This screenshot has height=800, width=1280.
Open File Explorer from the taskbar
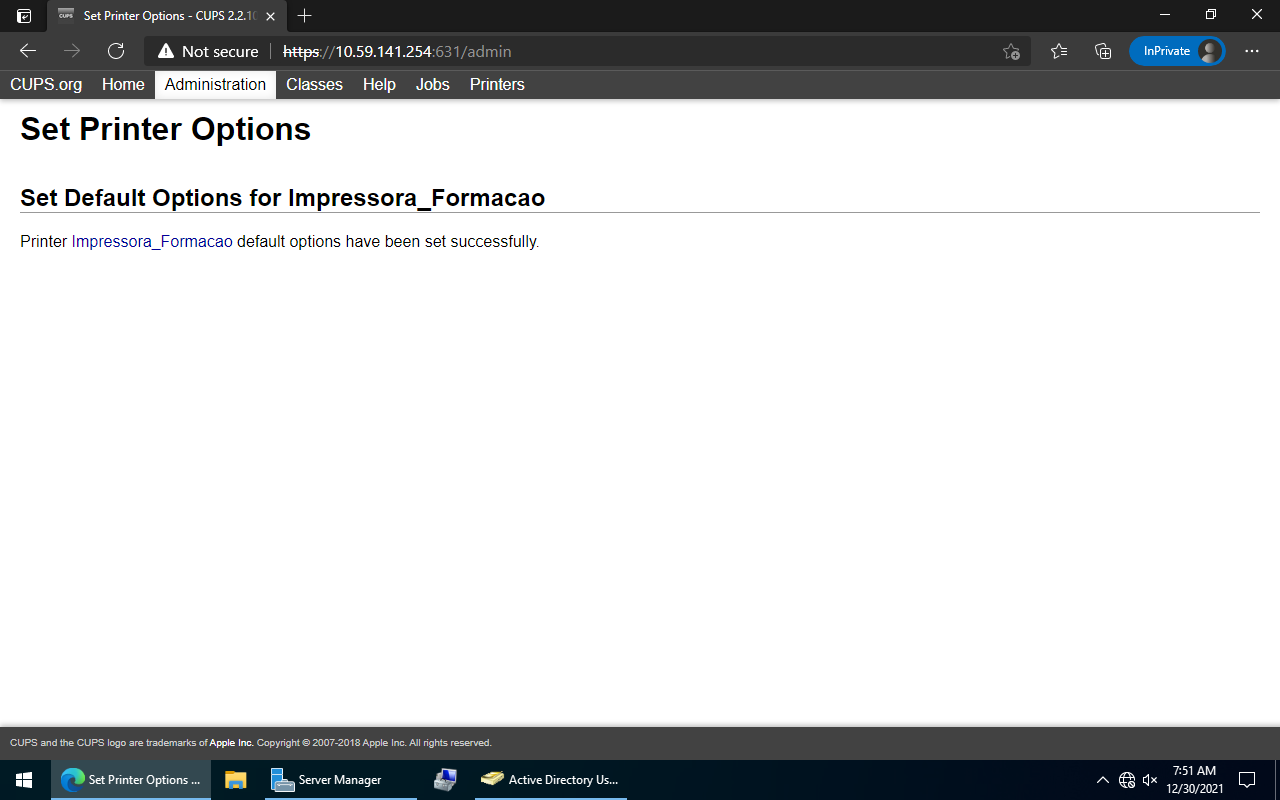click(236, 779)
